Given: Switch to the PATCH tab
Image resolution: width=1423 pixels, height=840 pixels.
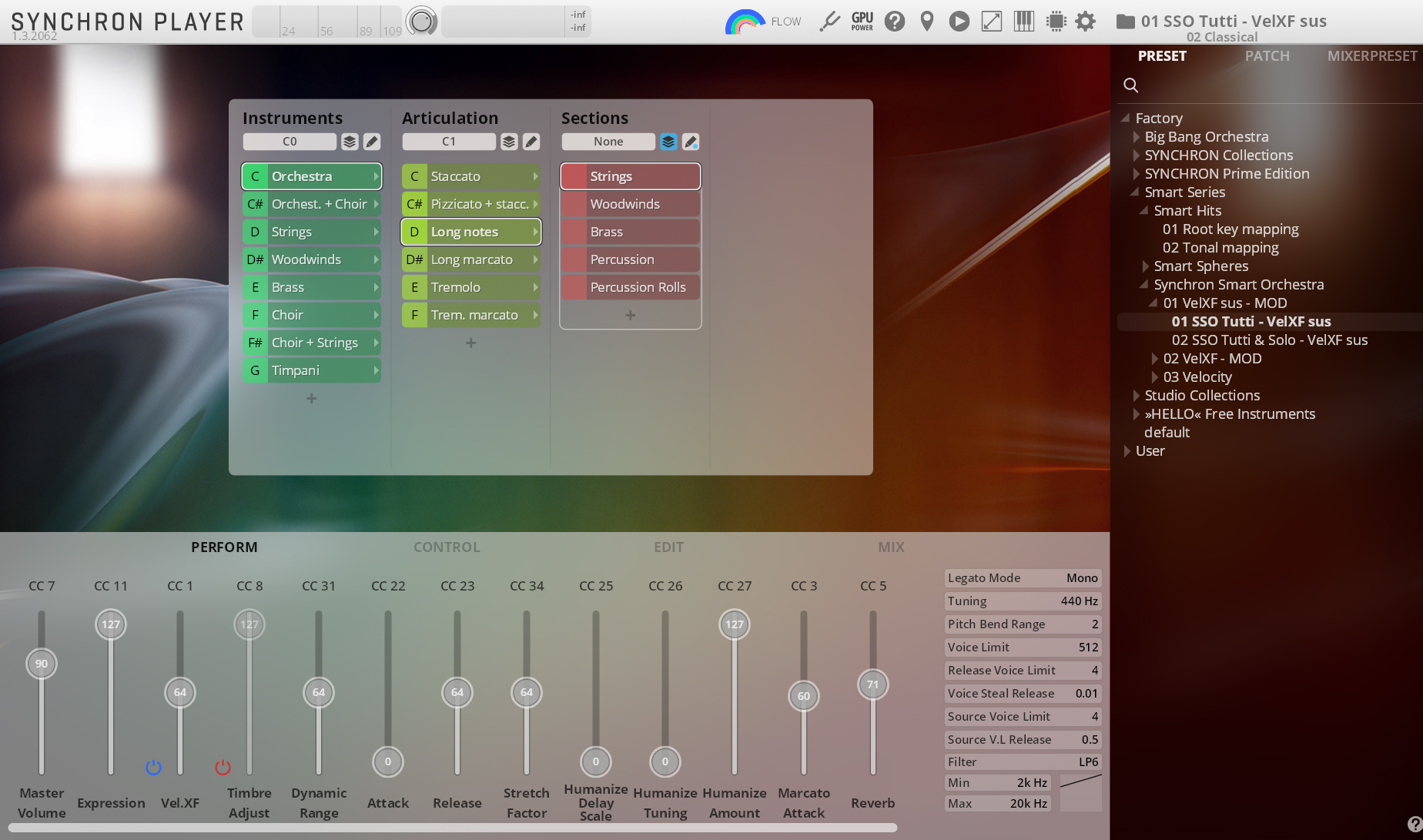Looking at the screenshot, I should 1267,56.
